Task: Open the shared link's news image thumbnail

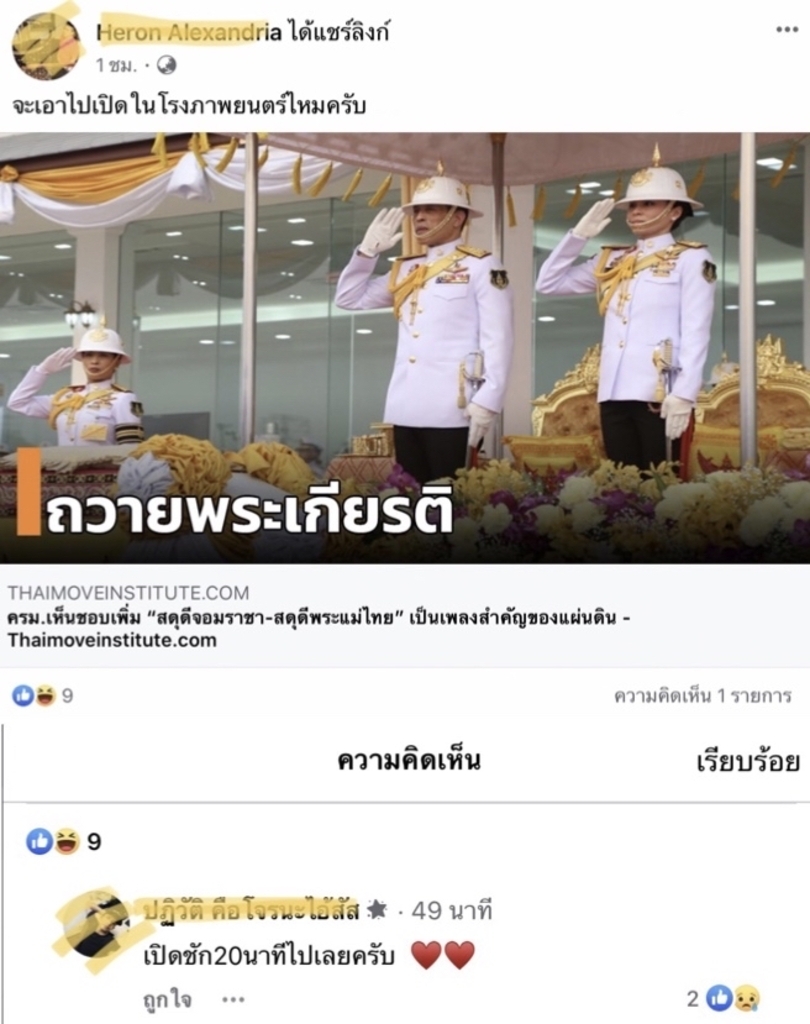Action: [405, 348]
